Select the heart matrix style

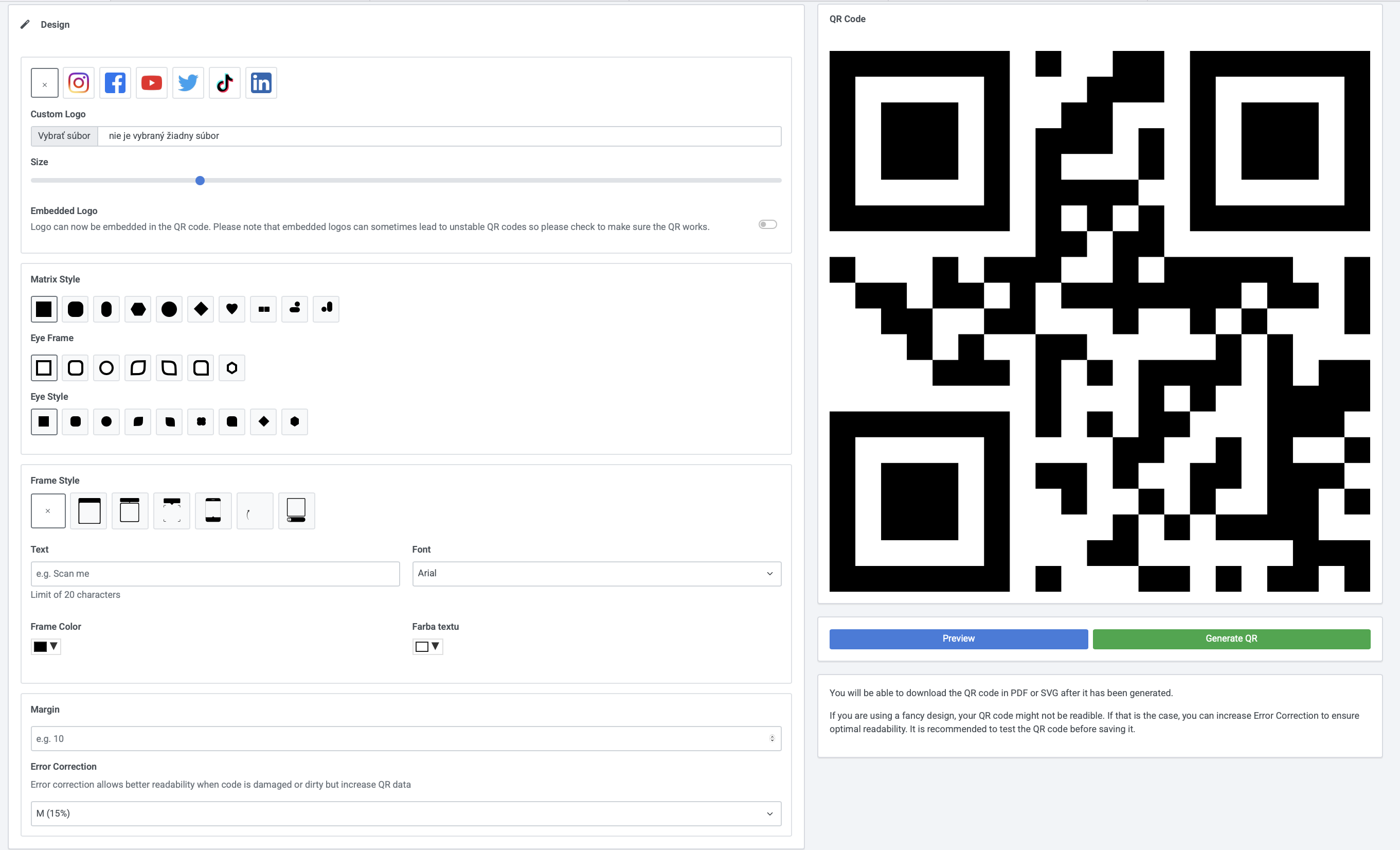232,309
